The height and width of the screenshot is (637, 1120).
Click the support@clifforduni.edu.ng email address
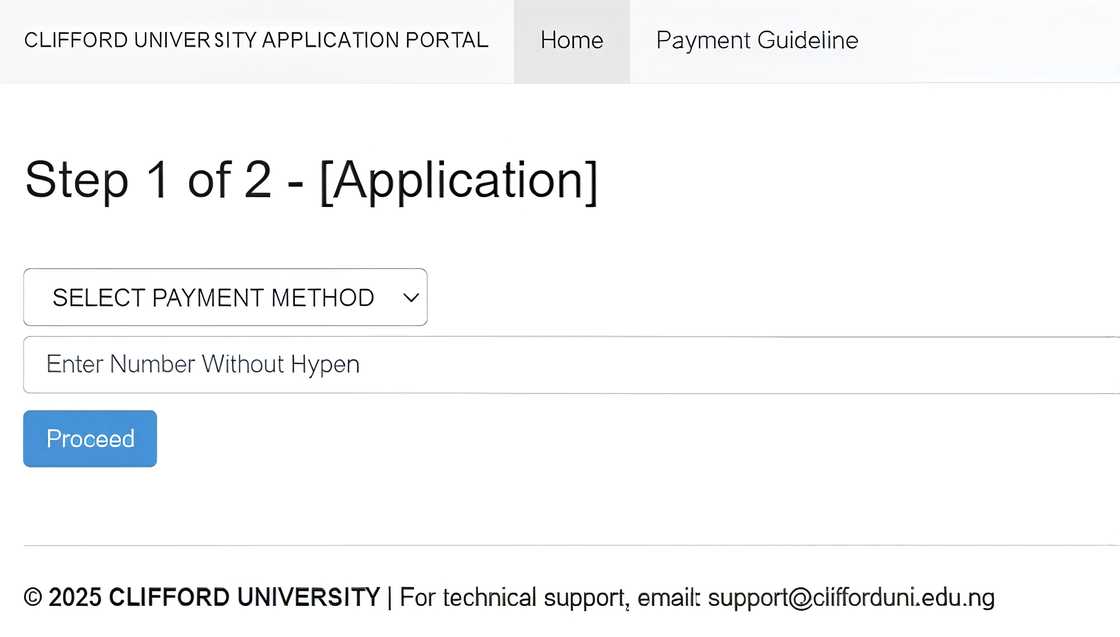(x=851, y=598)
